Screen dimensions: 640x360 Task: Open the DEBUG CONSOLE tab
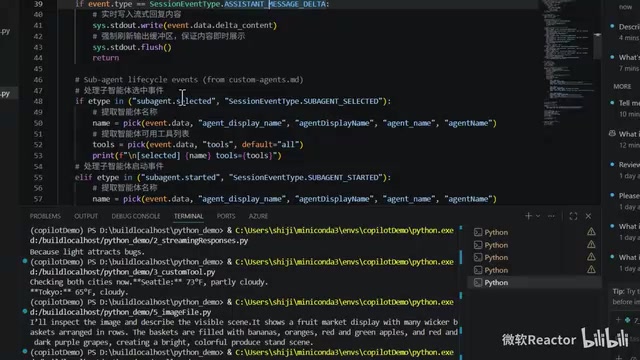click(136, 216)
